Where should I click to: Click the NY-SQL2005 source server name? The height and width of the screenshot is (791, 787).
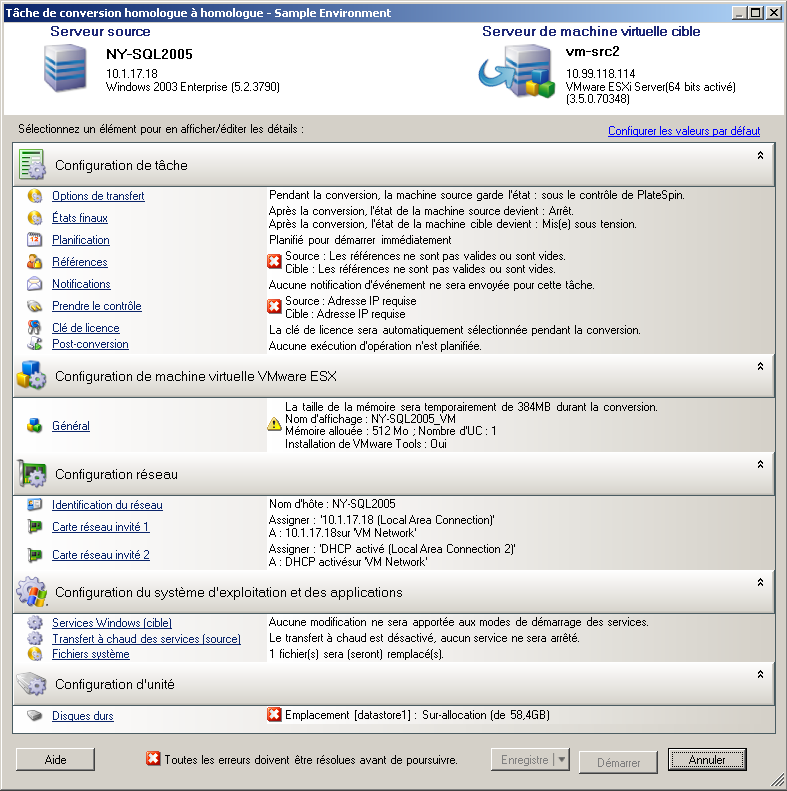(x=149, y=54)
